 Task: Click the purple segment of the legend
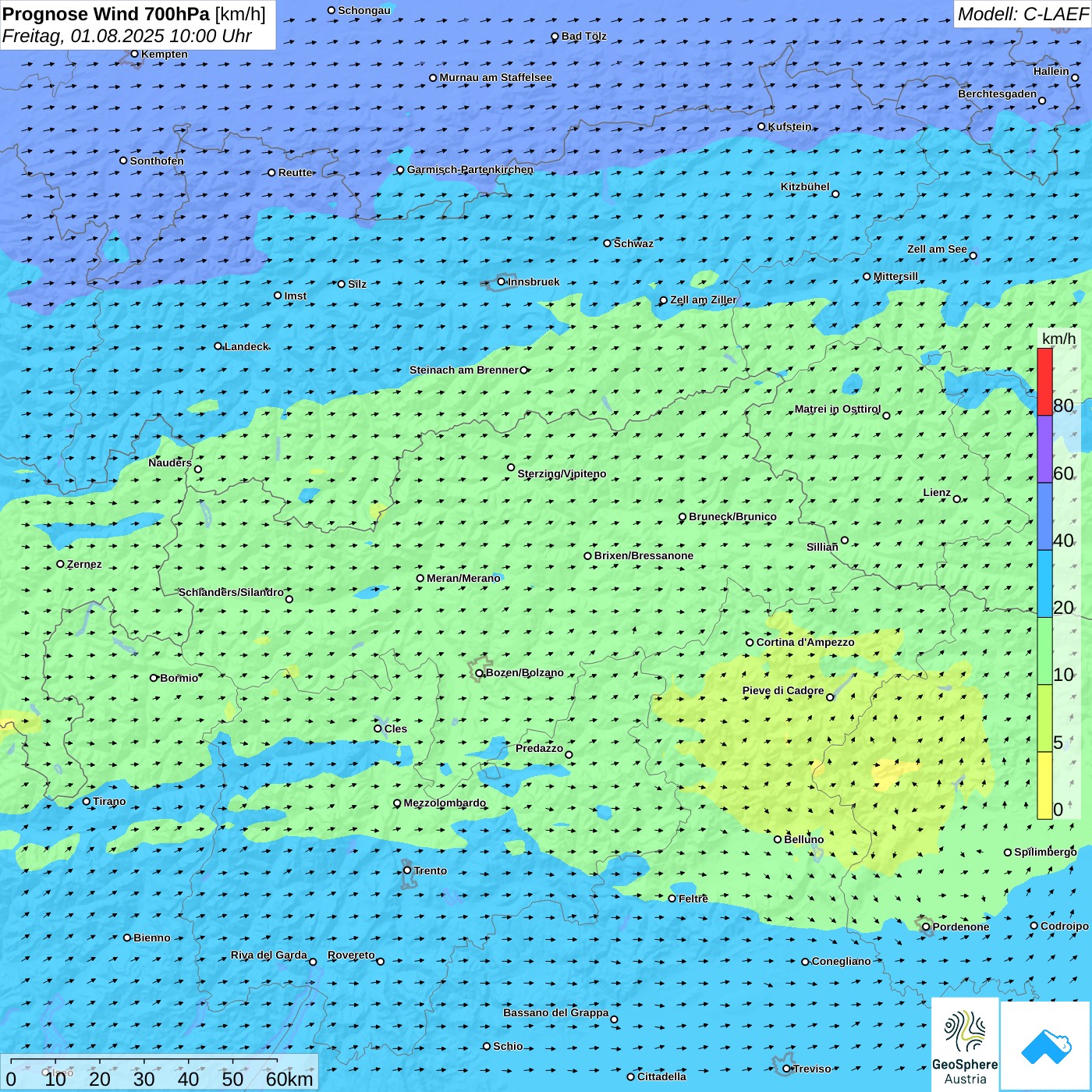pyautogui.click(x=1044, y=449)
